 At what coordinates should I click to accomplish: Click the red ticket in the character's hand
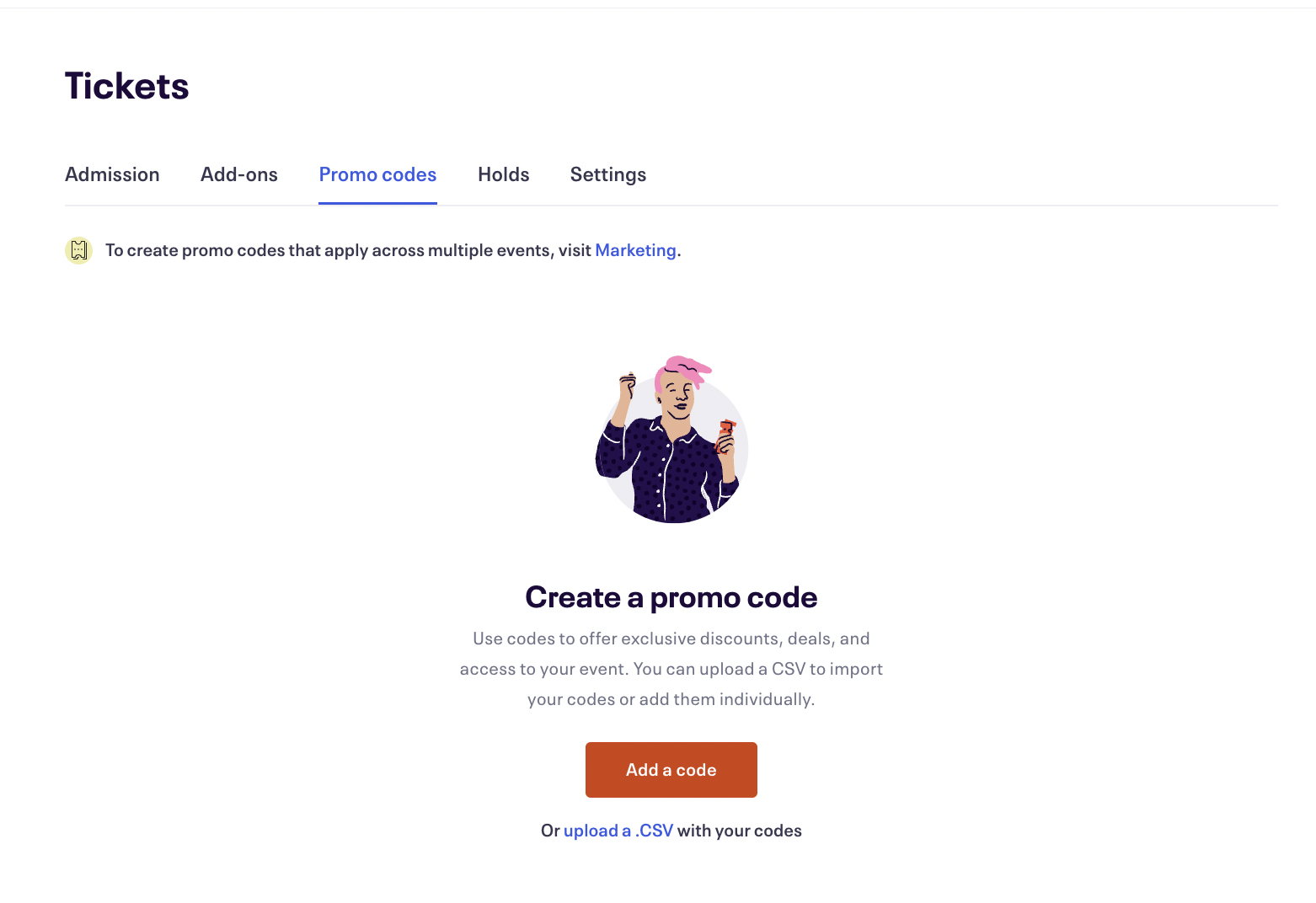(725, 435)
